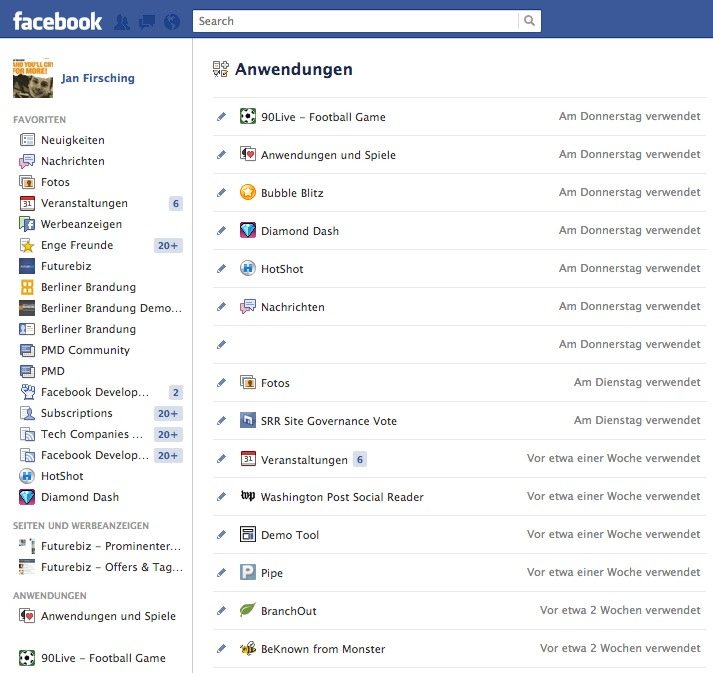Edit BeKnown from Monster pencil
This screenshot has height=673, width=713.
click(x=221, y=649)
